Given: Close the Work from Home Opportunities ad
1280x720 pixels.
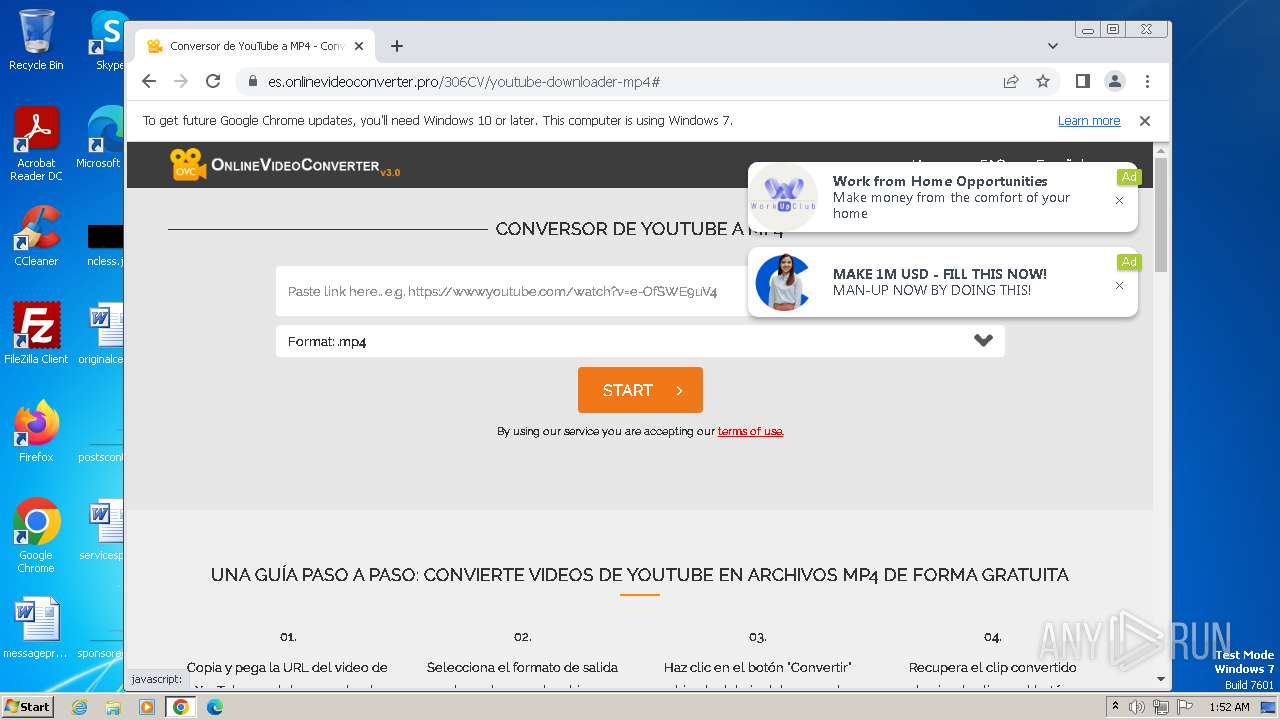Looking at the screenshot, I should pyautogui.click(x=1119, y=200).
